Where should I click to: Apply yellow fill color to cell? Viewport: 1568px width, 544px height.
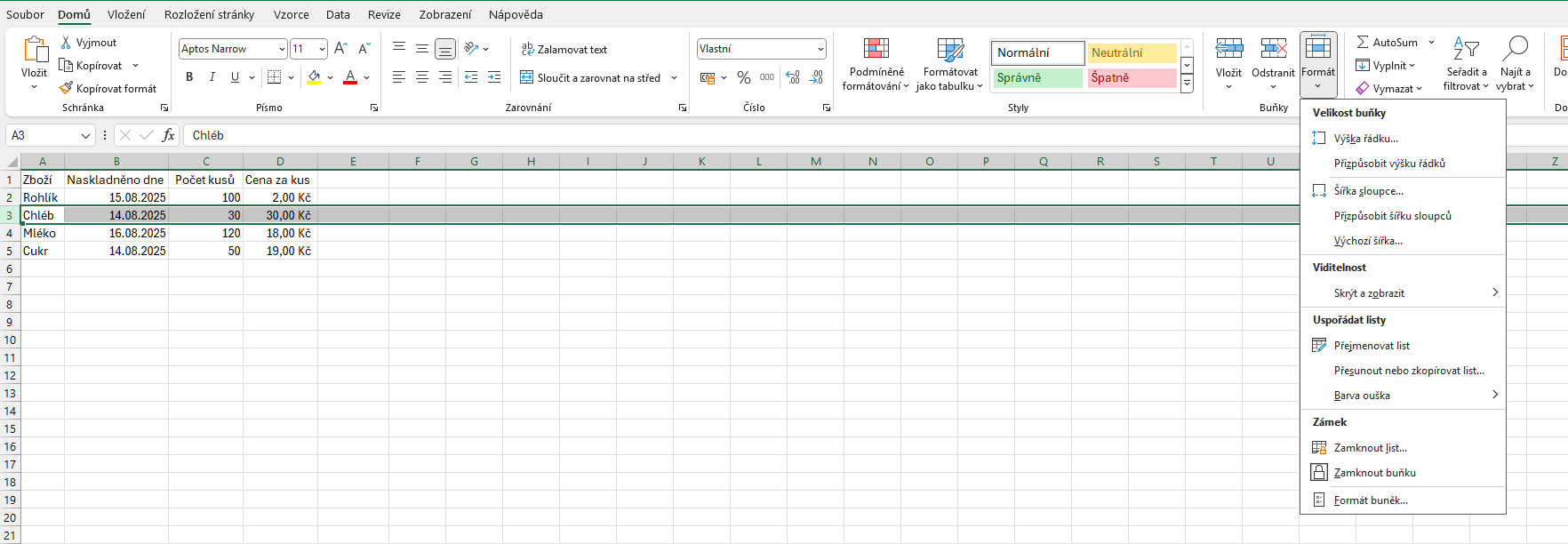(314, 77)
